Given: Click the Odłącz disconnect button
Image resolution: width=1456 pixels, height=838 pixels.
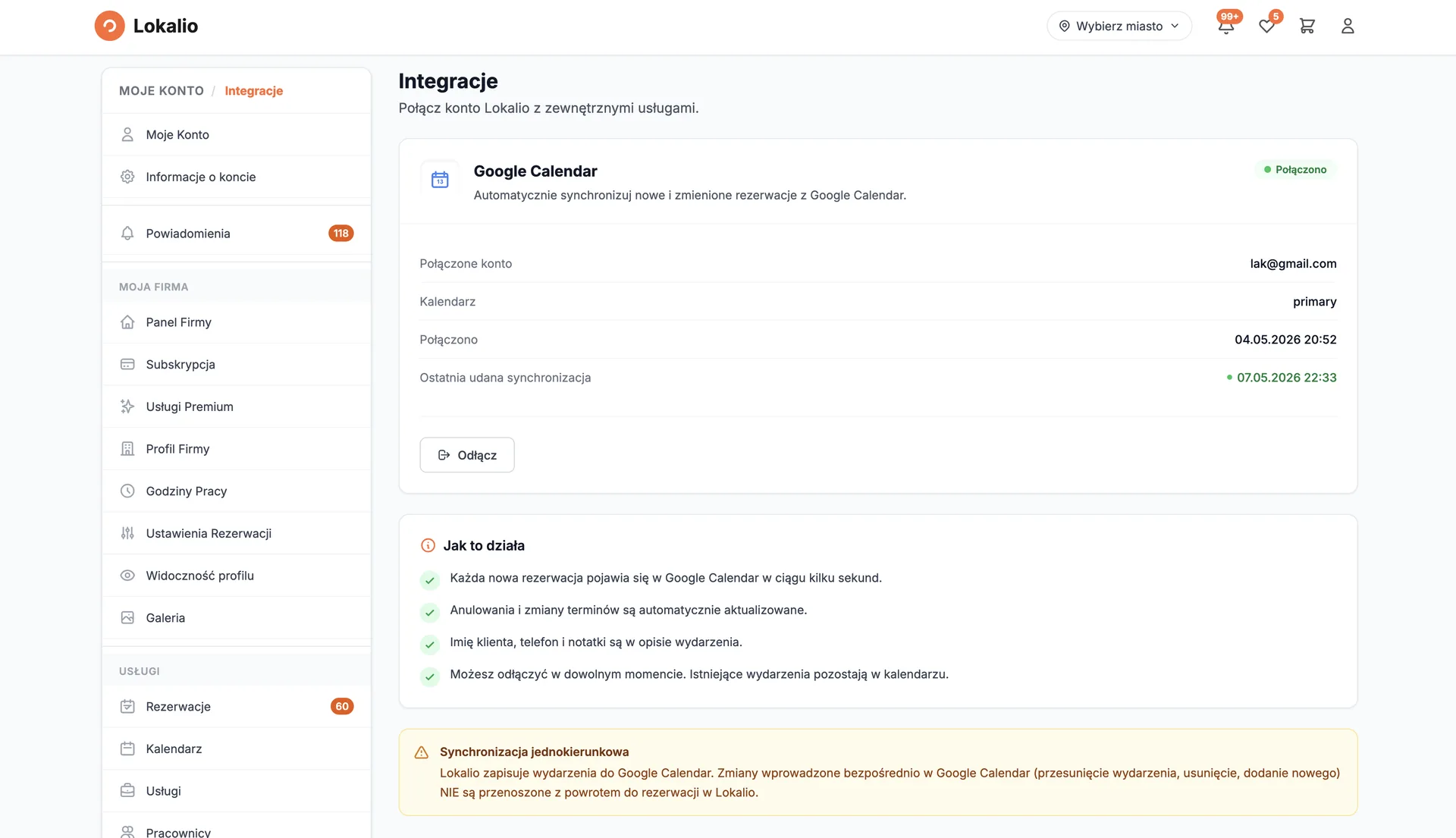Looking at the screenshot, I should coord(467,455).
